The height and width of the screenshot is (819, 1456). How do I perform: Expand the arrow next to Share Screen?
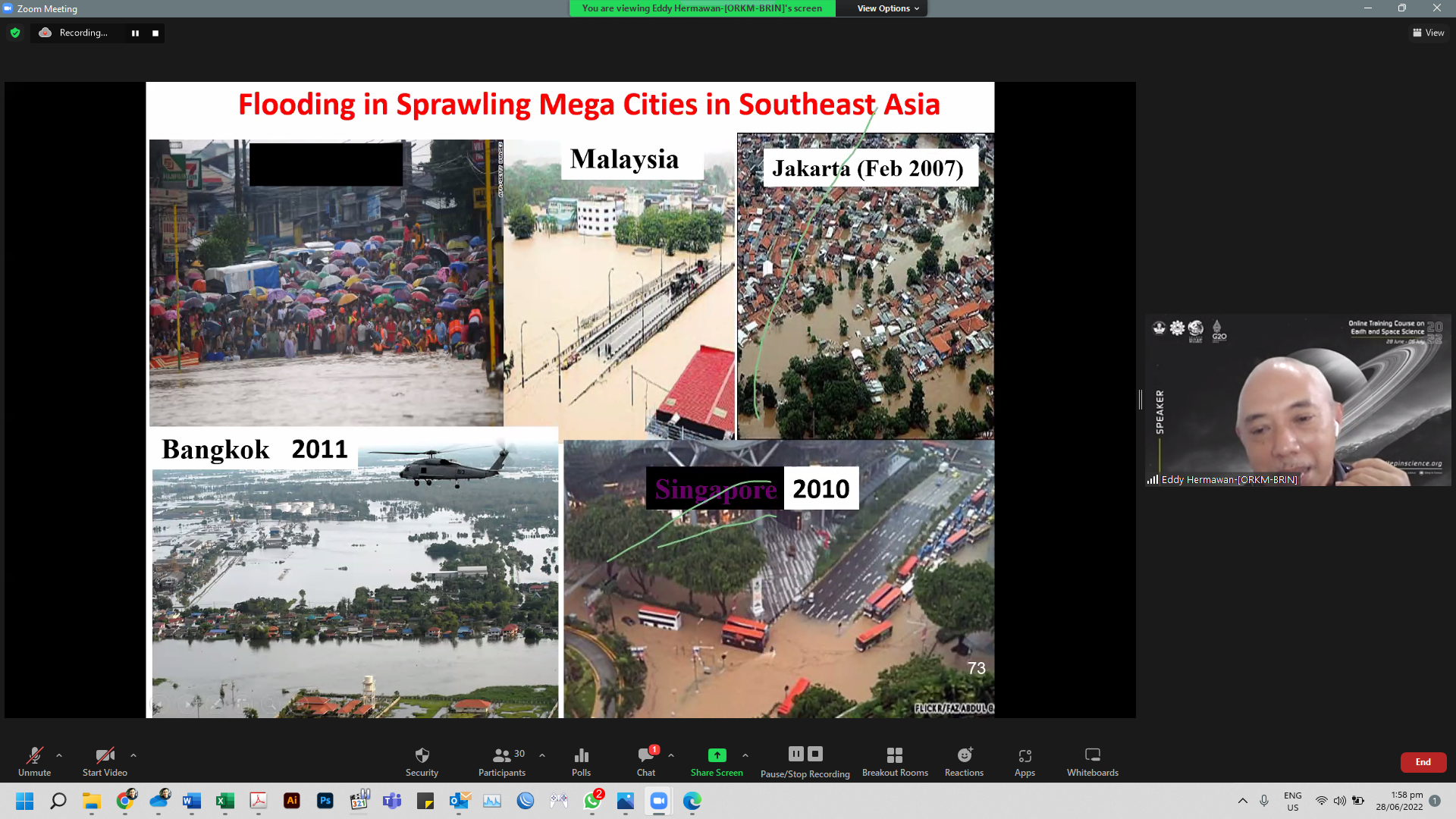click(745, 755)
